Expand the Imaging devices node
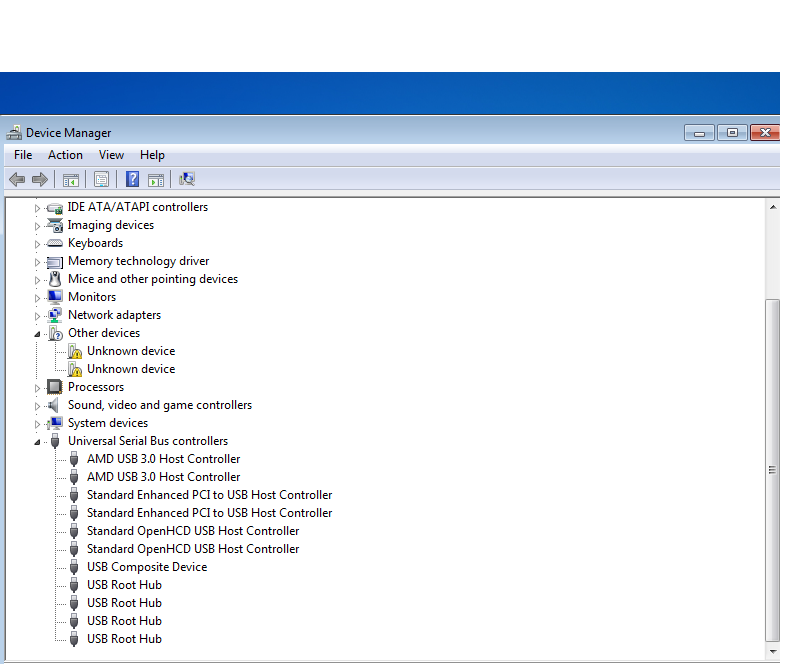 pos(37,226)
